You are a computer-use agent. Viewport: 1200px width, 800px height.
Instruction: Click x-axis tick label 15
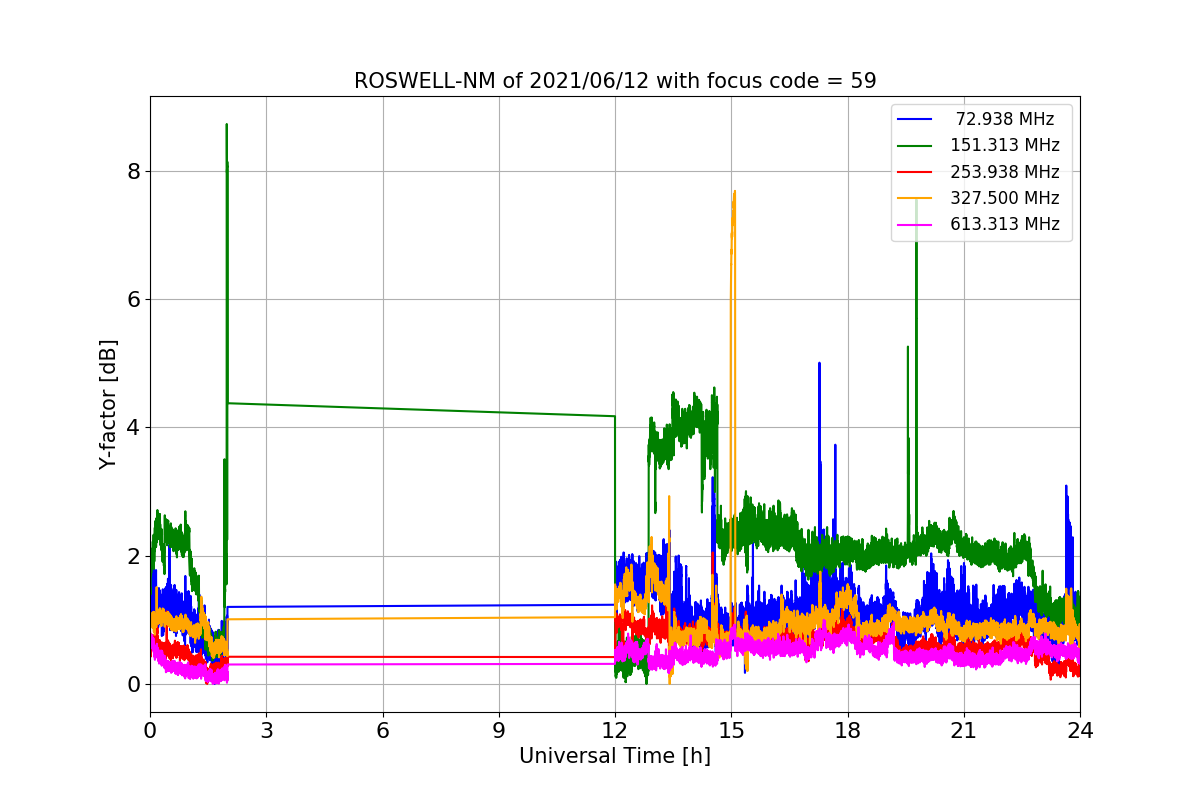coord(731,731)
